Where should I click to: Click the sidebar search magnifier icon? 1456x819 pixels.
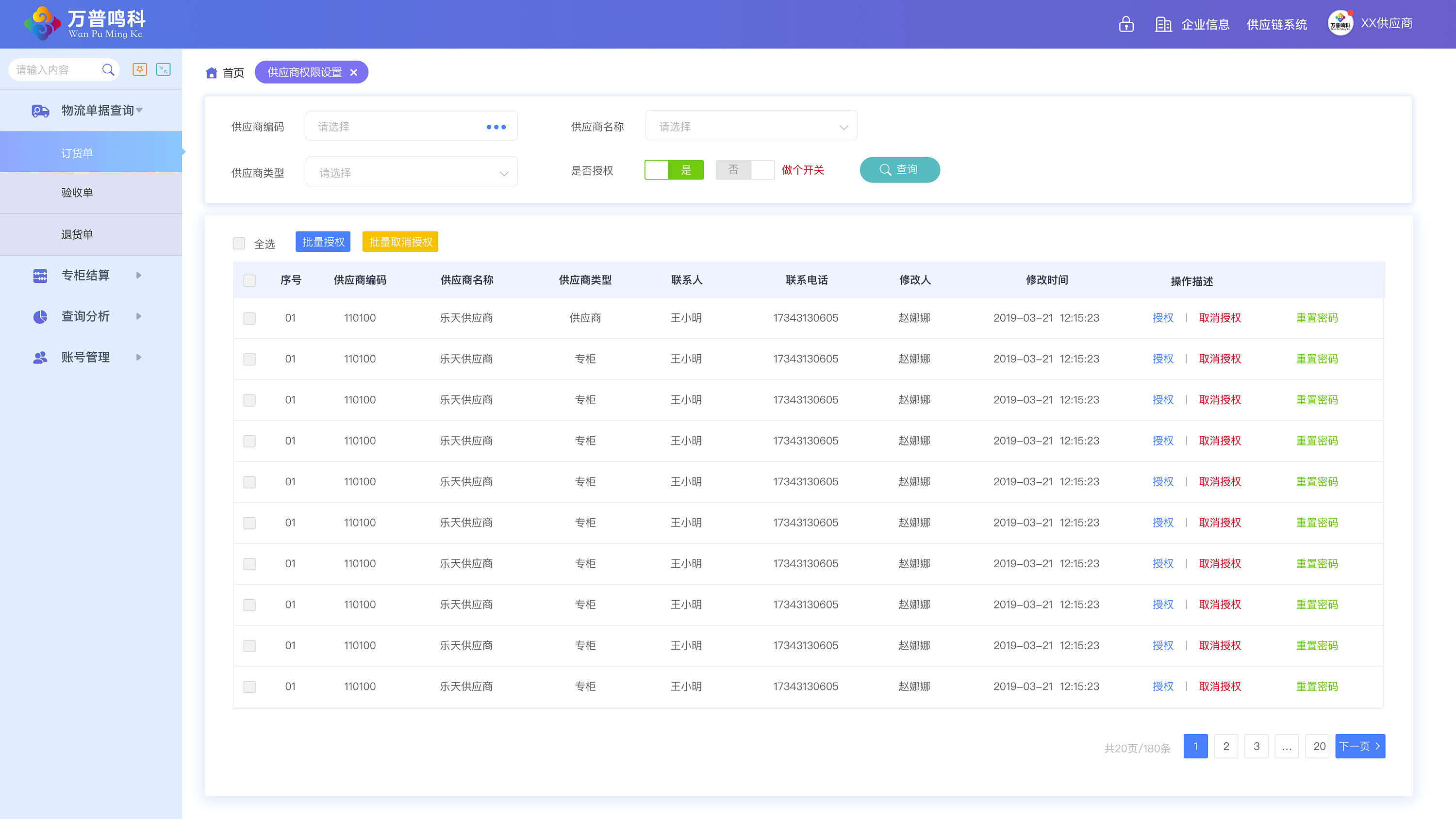108,69
